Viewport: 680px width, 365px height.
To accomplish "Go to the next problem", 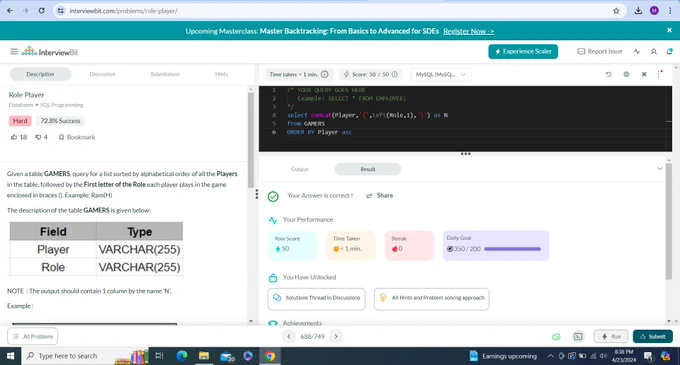I will click(336, 336).
